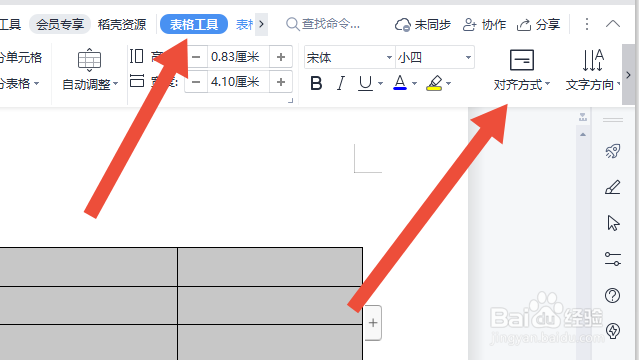
Task: Open the help question mark icon
Action: [x=613, y=295]
